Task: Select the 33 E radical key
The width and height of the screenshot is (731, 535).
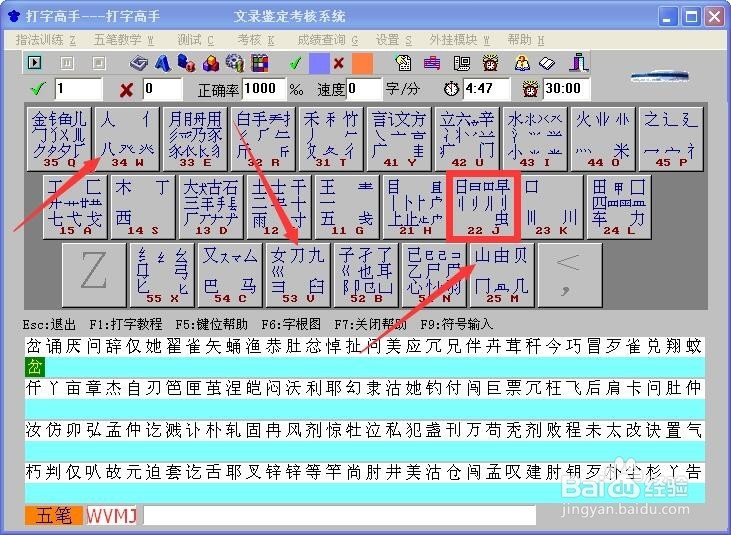Action: 195,139
